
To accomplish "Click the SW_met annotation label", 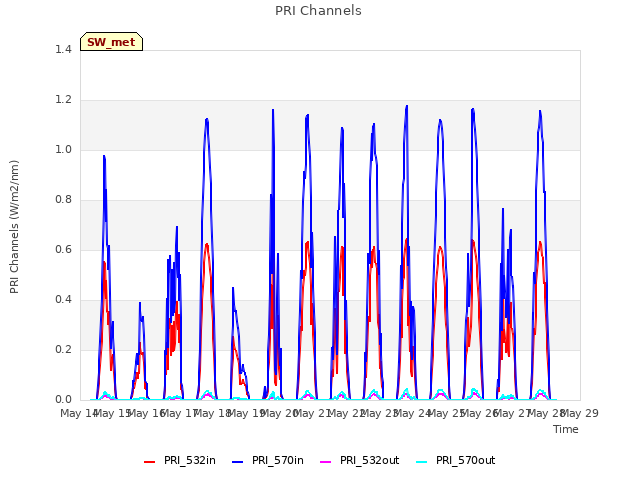I will [111, 42].
